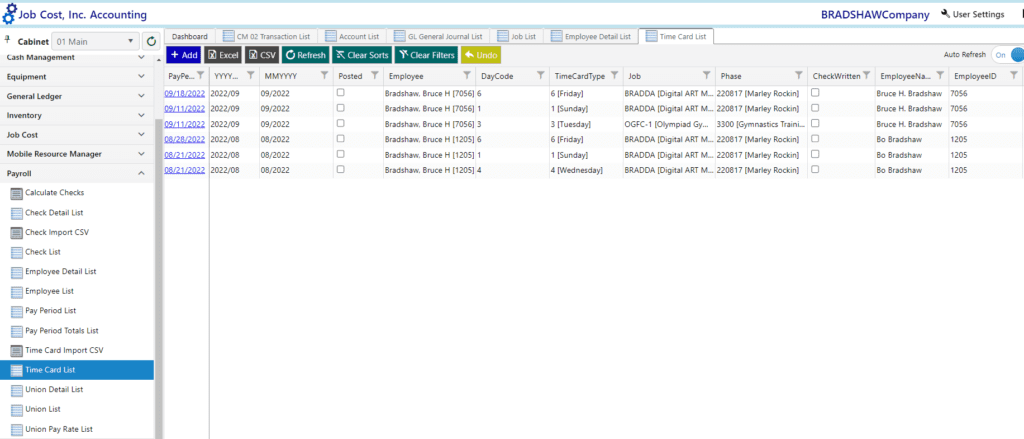This screenshot has width=1024, height=439.
Task: Export the list with Excel button
Action: [x=223, y=56]
